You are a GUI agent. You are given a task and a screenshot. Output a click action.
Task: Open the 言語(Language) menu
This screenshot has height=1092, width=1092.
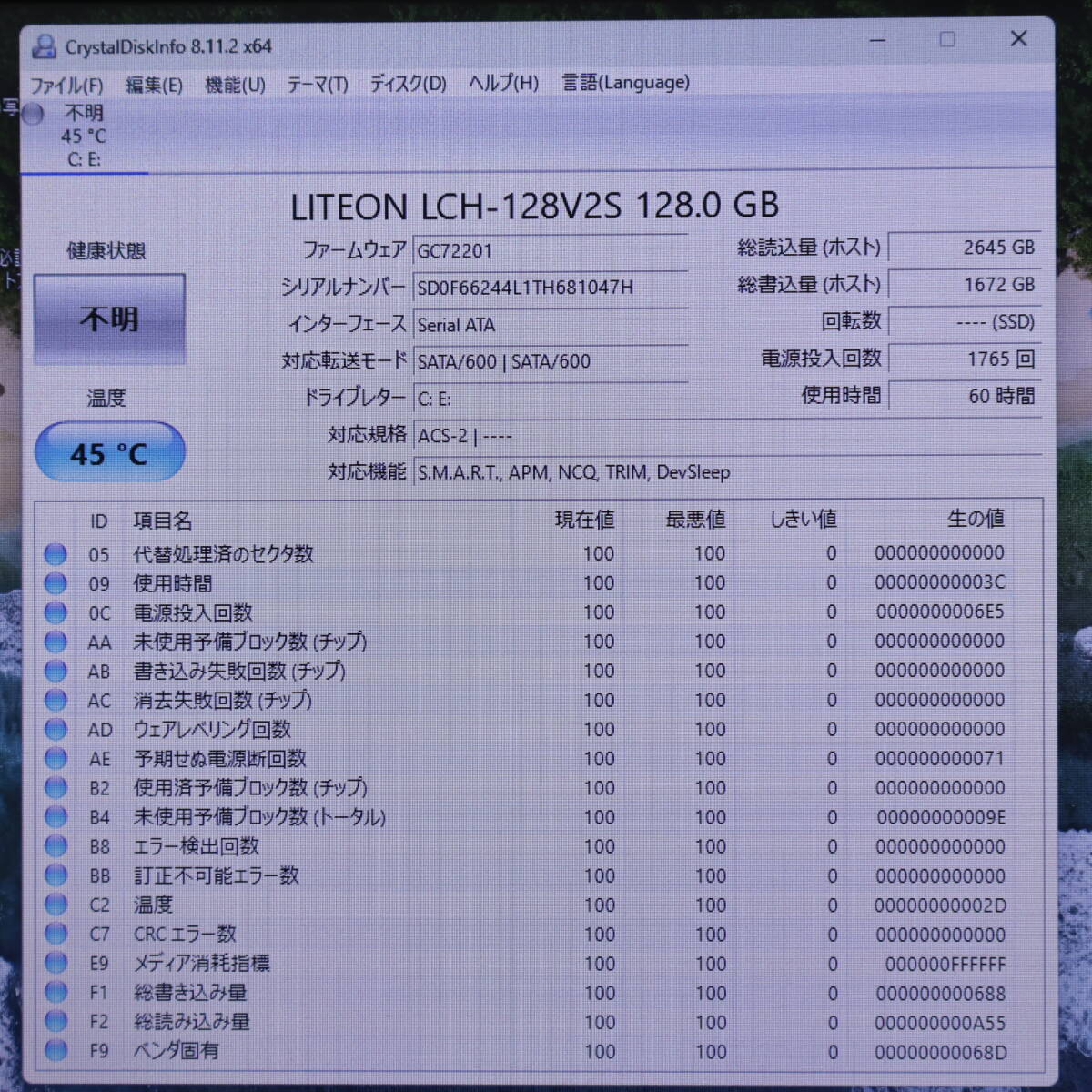pos(626,83)
